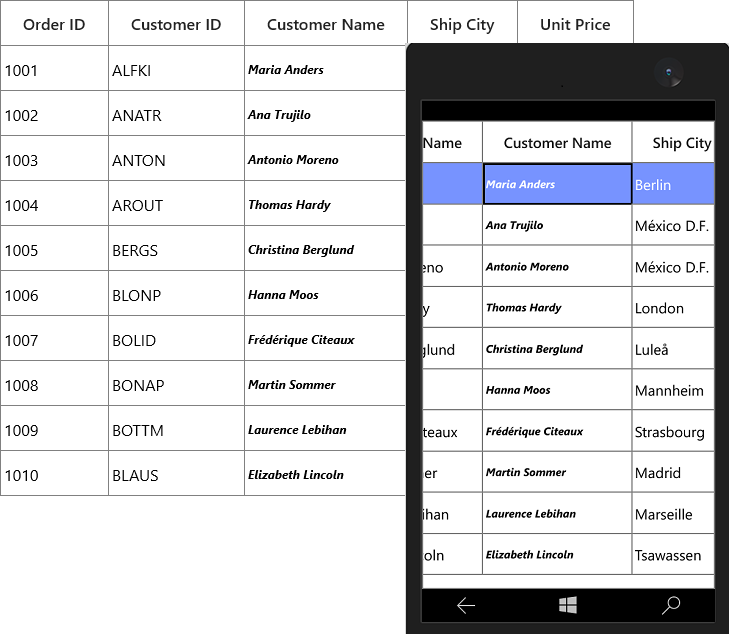Select order 1004 cell
This screenshot has height=634, width=729.
coord(54,204)
